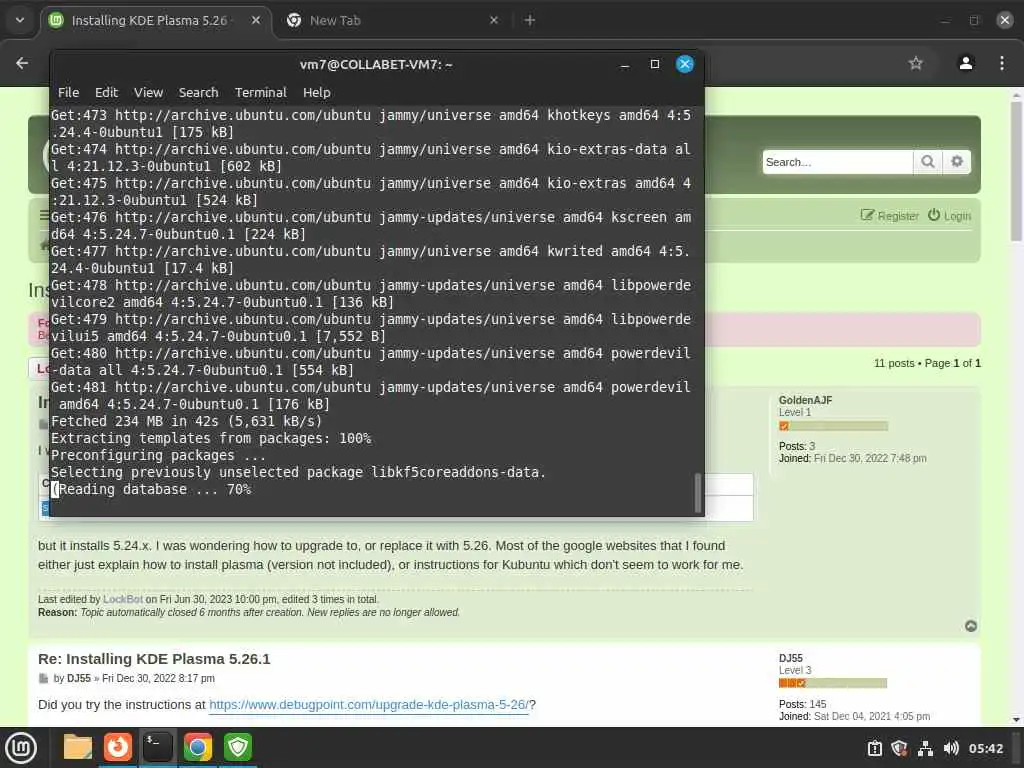Open the volume control tray icon
Screen dimensions: 1024x768
(951, 748)
